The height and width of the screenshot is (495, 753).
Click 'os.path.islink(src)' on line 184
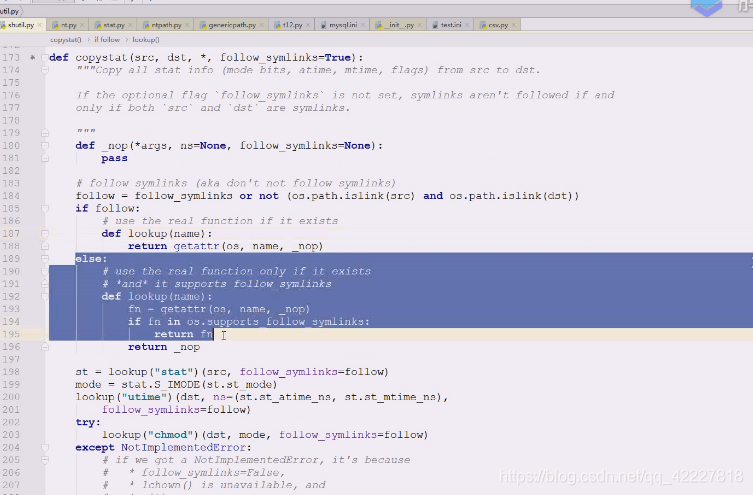click(353, 196)
